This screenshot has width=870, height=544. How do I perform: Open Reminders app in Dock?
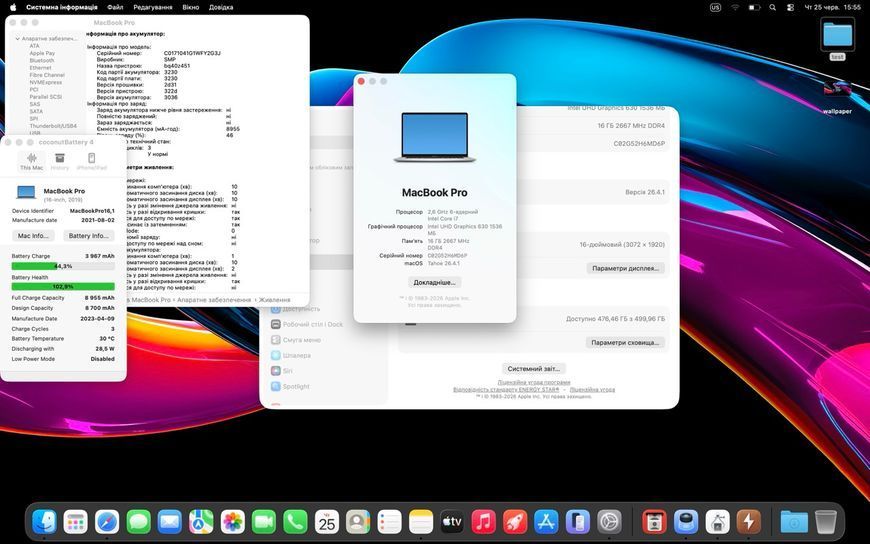(390, 522)
